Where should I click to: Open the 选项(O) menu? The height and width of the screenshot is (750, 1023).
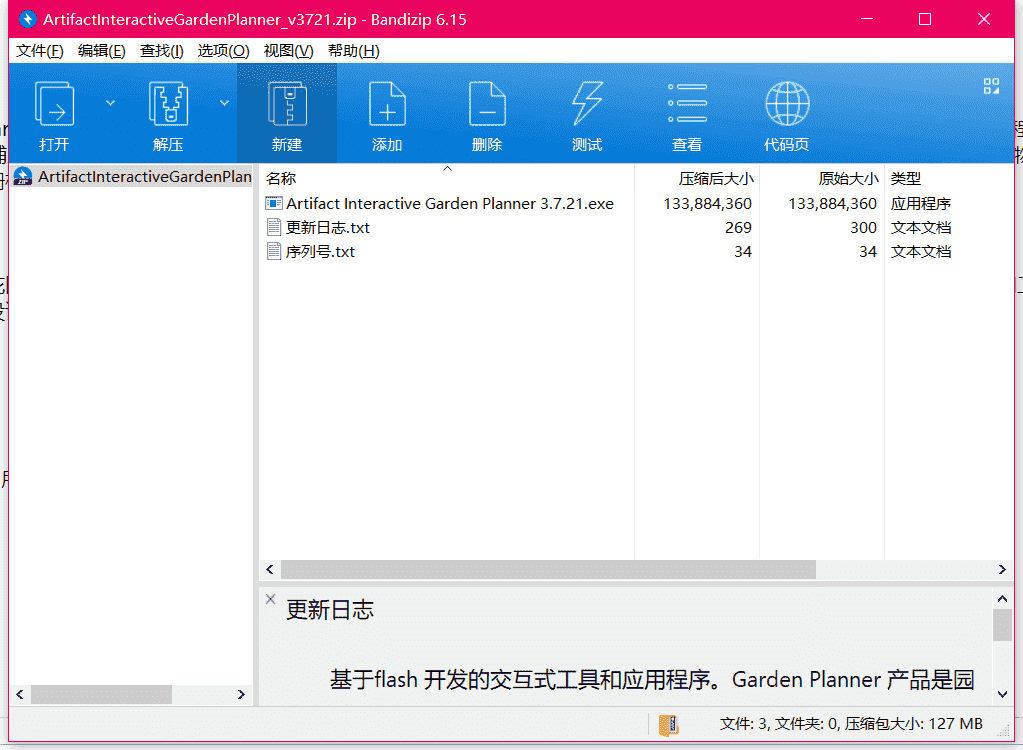(223, 51)
